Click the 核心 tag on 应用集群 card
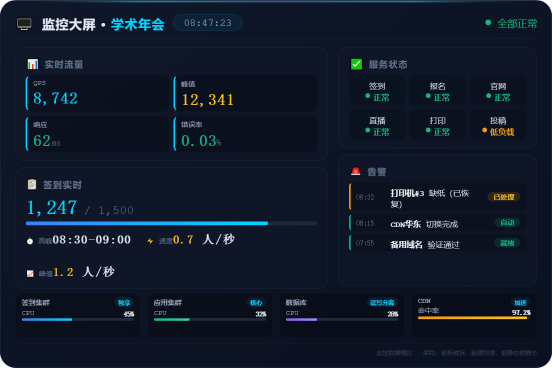This screenshot has width=552, height=368. 256,302
